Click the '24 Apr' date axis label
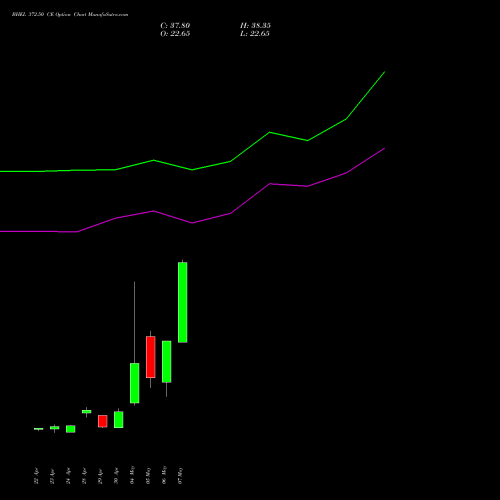The image size is (500, 500). tap(68, 476)
